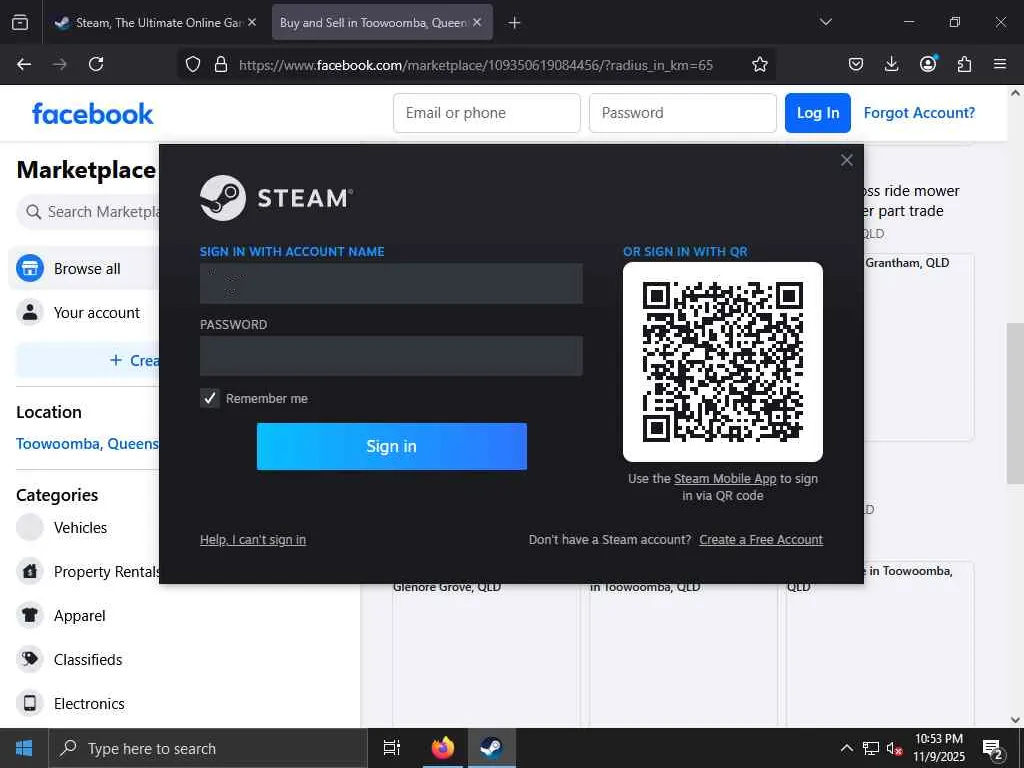The image size is (1024, 768).
Task: Change the Toowoomba, Queensland location link
Action: pos(88,444)
